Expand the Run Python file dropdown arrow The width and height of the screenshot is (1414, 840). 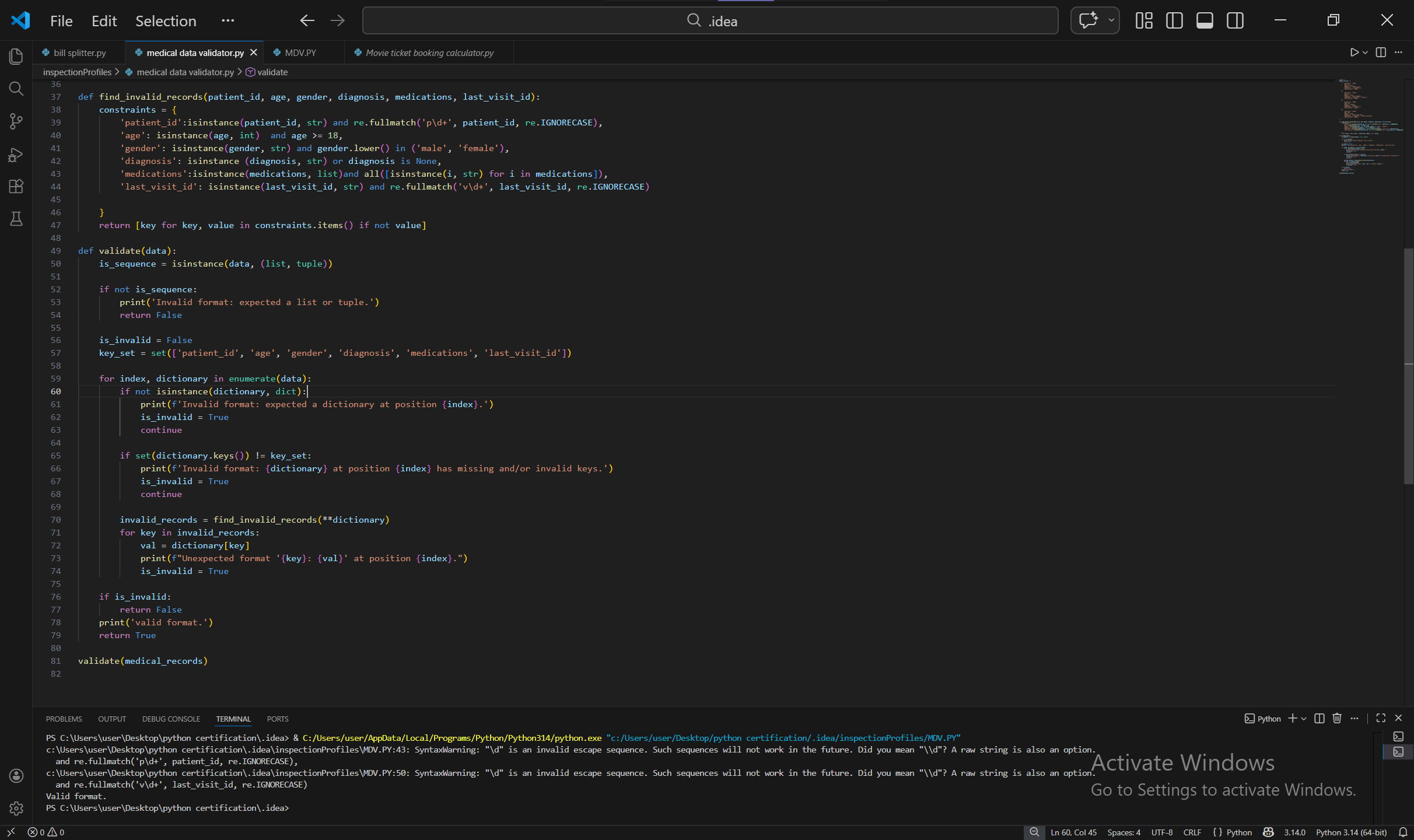1365,52
